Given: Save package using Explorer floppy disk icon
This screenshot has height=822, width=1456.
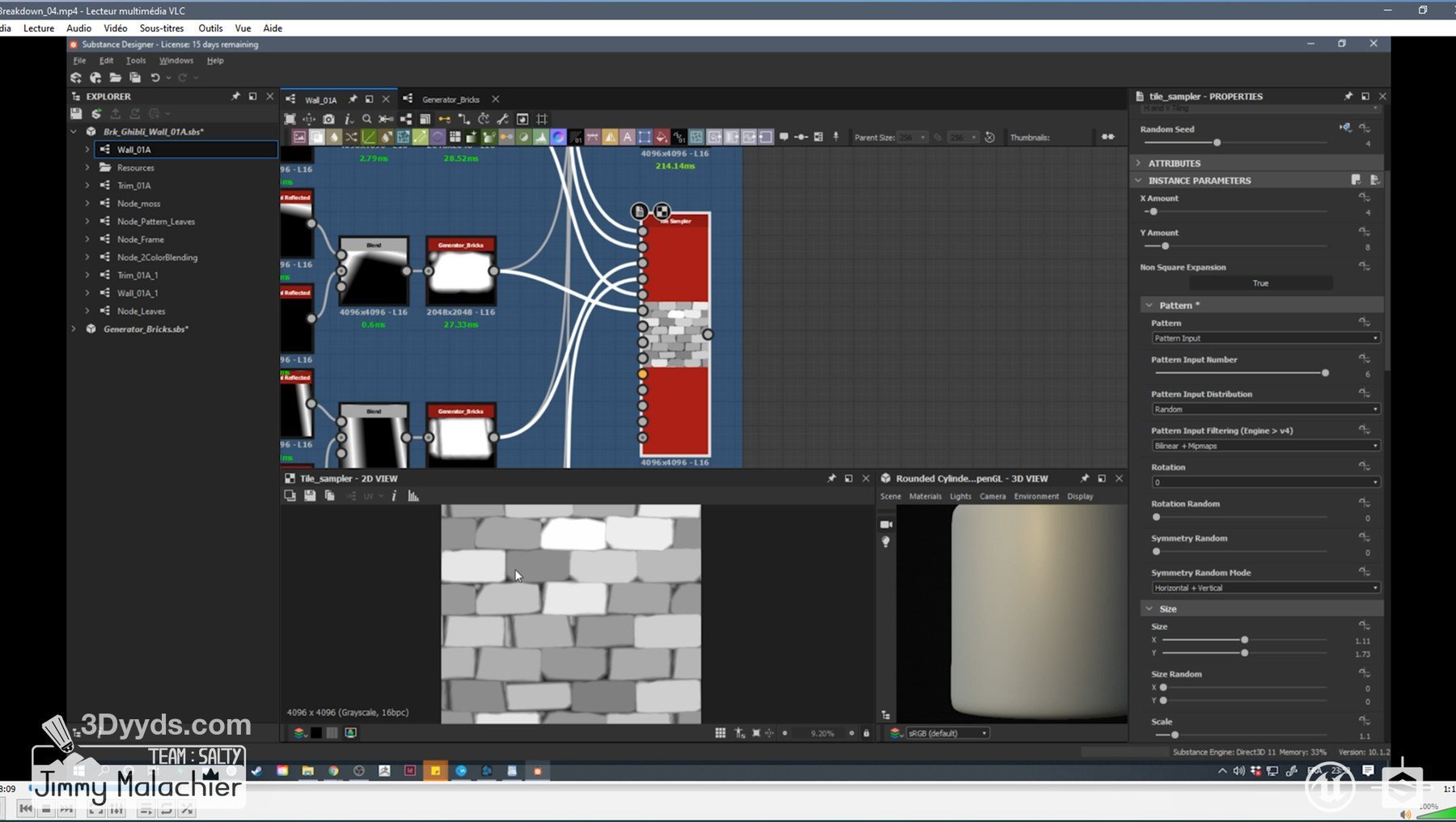Looking at the screenshot, I should click(x=76, y=114).
